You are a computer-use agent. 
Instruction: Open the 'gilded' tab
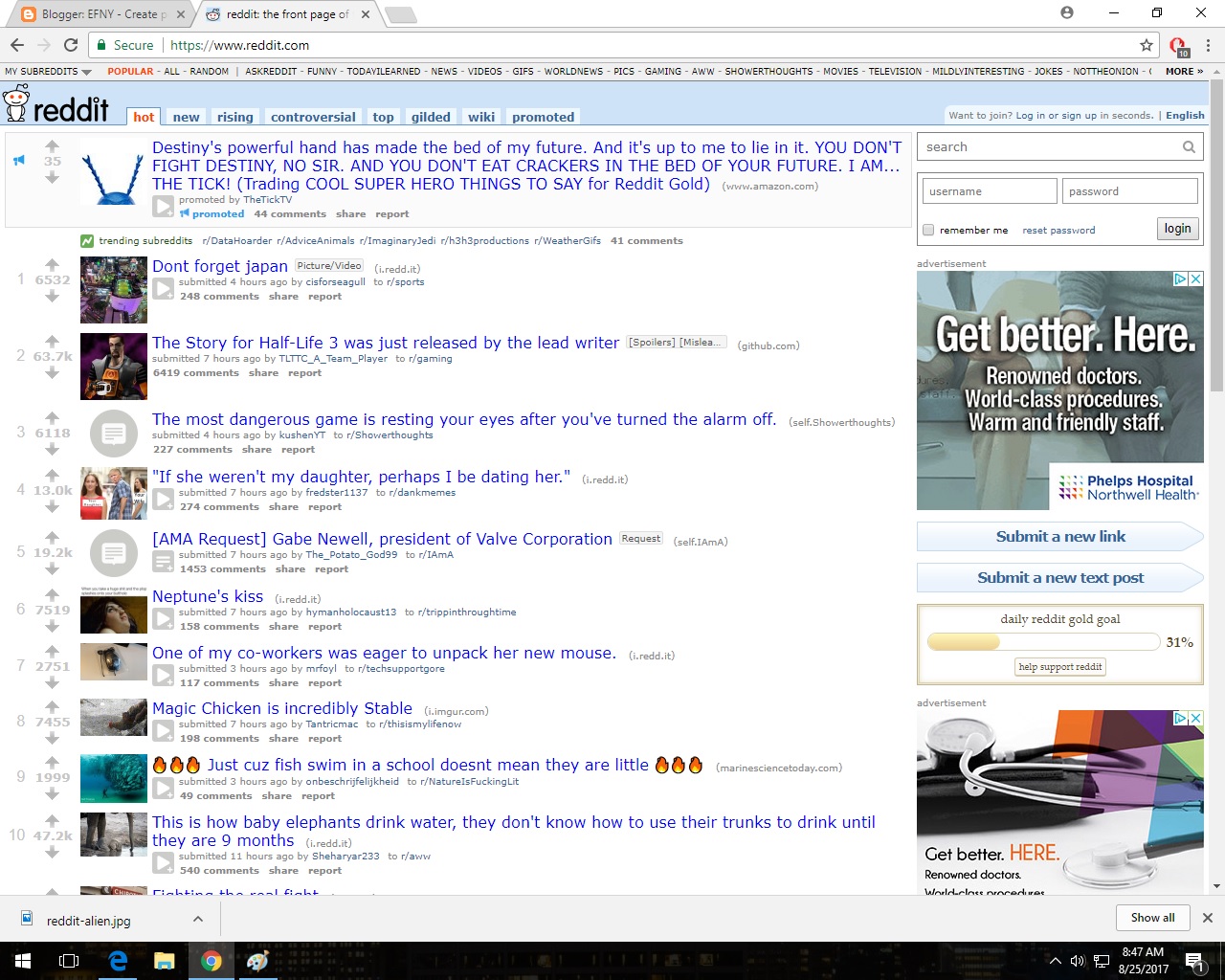tap(431, 117)
